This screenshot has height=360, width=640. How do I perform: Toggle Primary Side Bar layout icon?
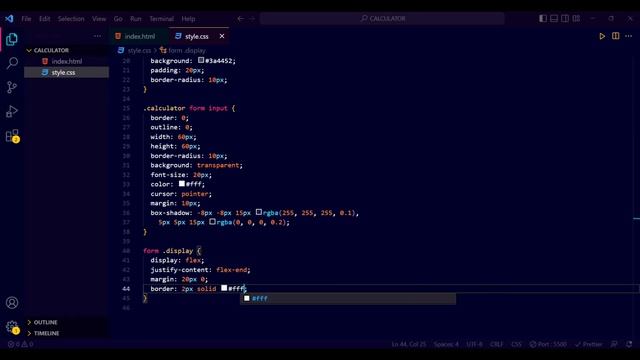pyautogui.click(x=543, y=18)
